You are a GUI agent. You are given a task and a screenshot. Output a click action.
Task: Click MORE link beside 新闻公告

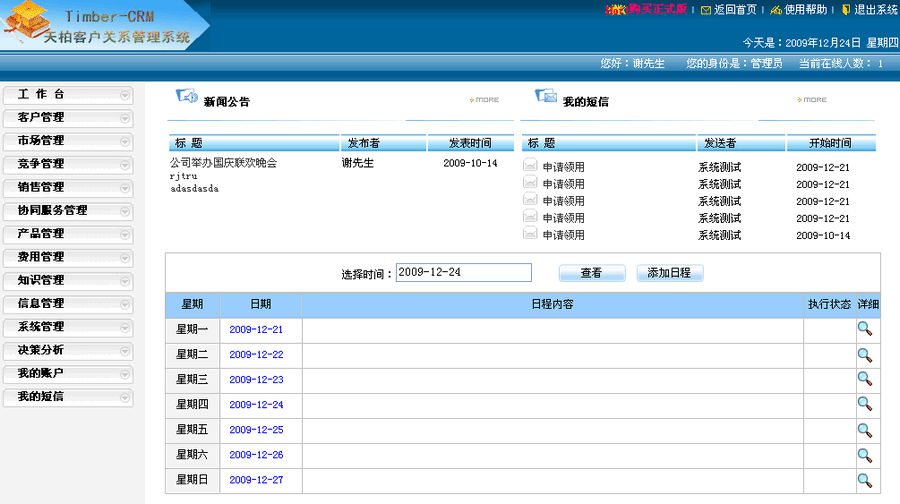pyautogui.click(x=485, y=100)
